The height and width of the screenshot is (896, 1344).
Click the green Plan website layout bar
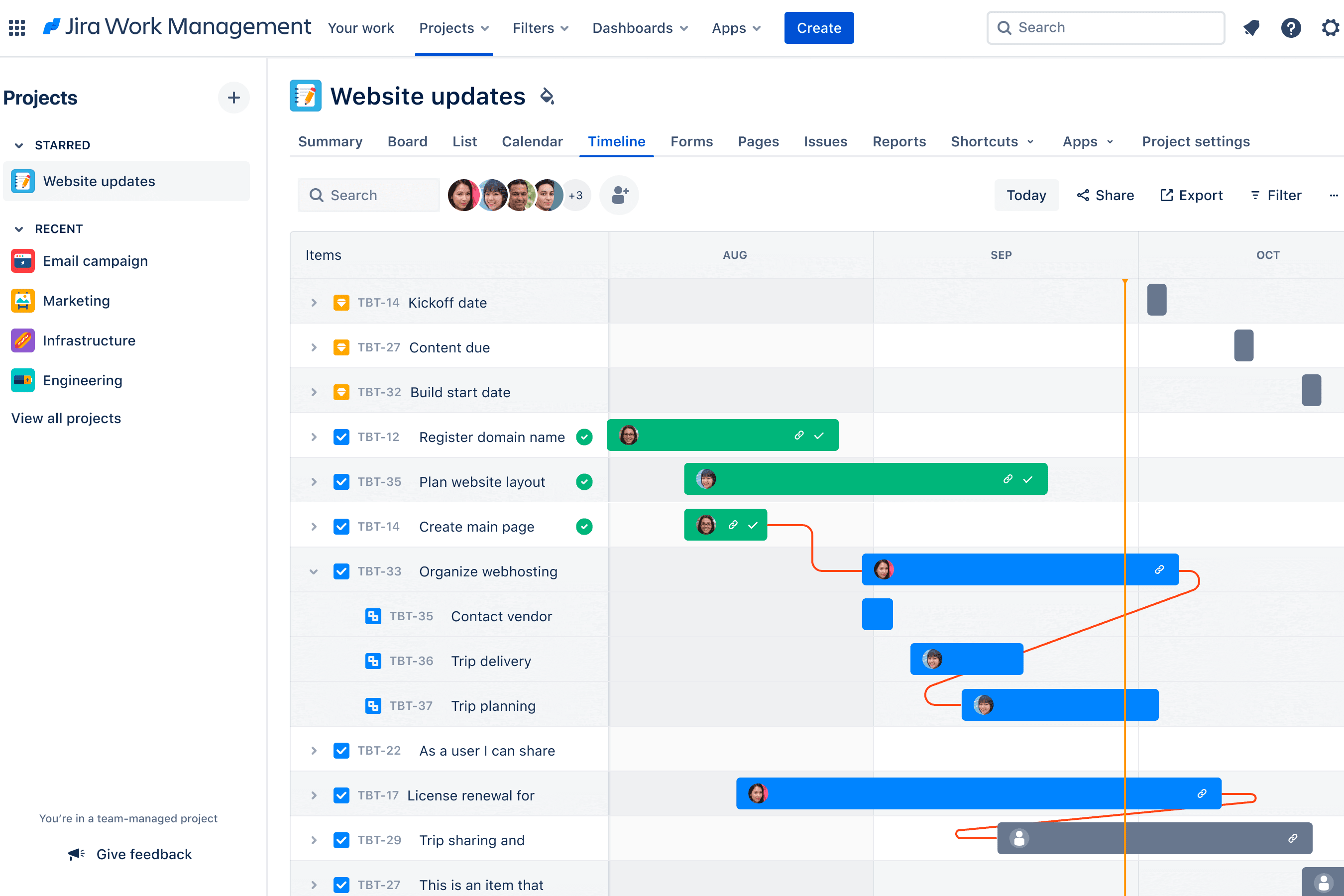tap(857, 479)
